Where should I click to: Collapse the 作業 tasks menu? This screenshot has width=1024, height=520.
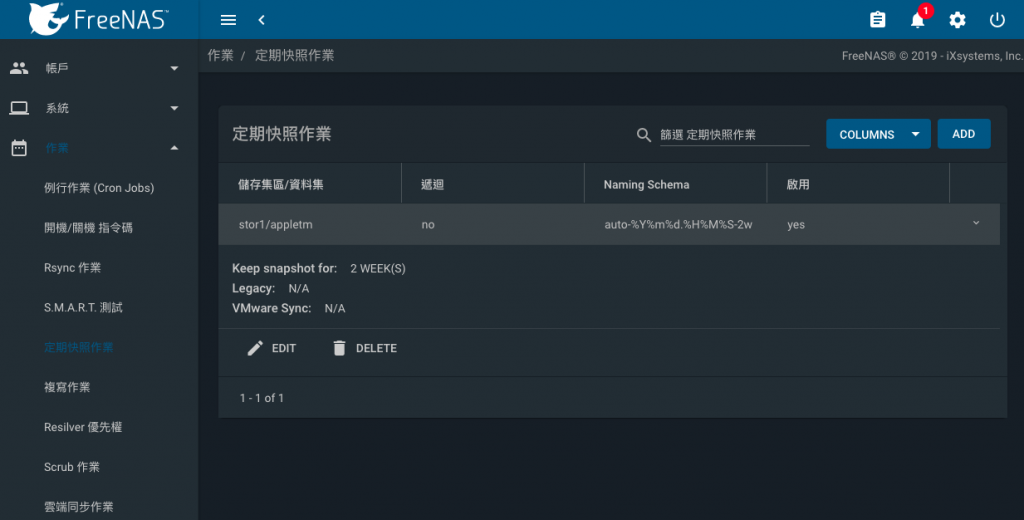(x=96, y=148)
